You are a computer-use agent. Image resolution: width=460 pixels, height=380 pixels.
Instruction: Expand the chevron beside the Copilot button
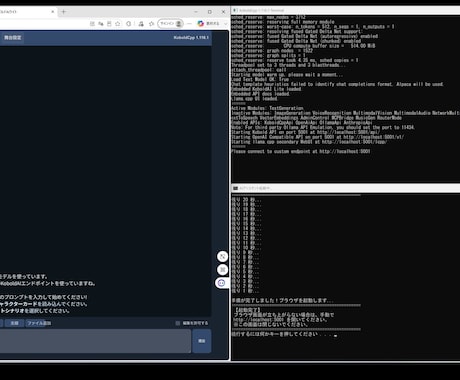[x=225, y=24]
